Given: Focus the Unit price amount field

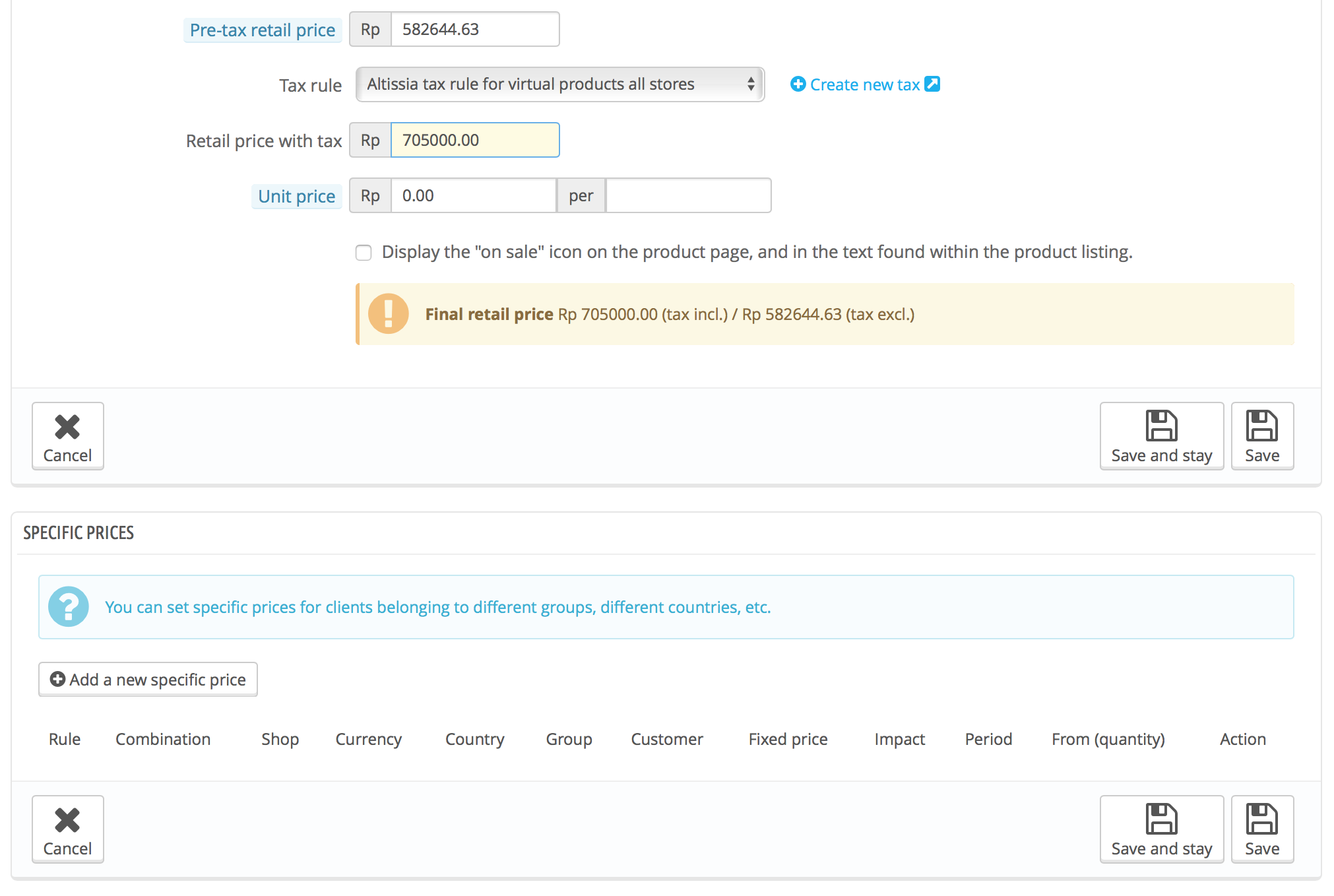Looking at the screenshot, I should [x=474, y=196].
